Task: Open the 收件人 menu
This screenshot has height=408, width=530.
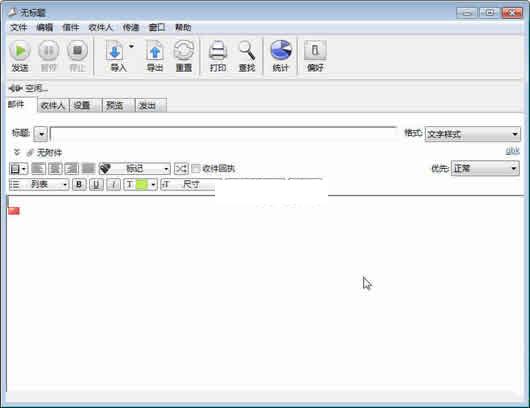Action: point(100,27)
